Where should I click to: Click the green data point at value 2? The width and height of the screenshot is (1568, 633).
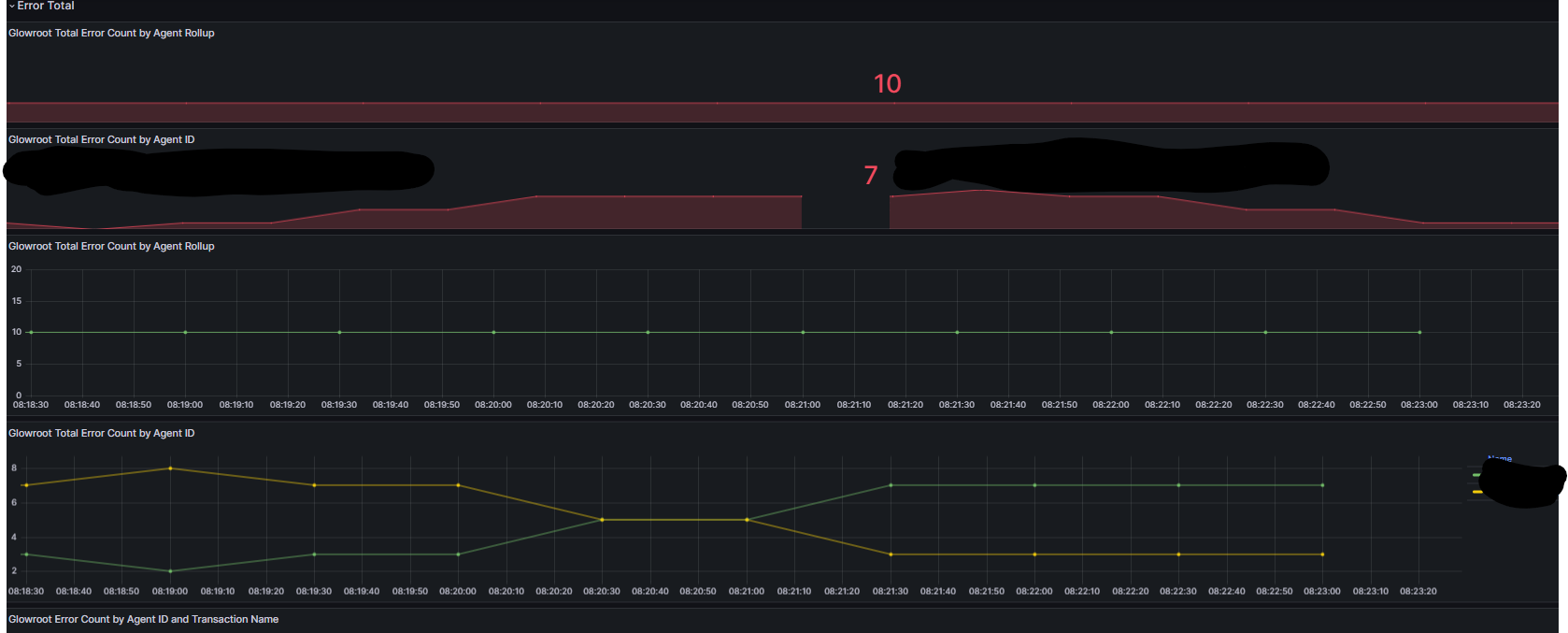pyautogui.click(x=170, y=571)
